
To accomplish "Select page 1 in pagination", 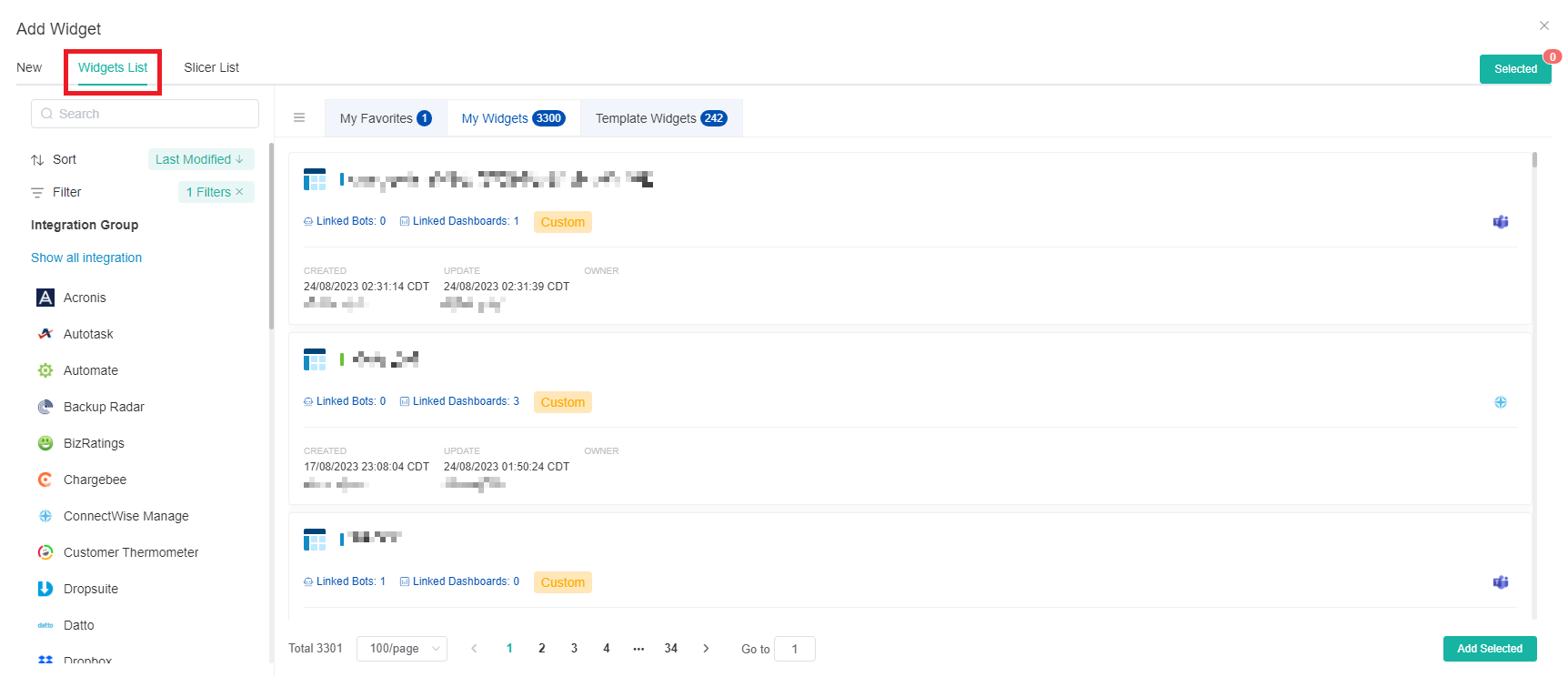I will [x=509, y=649].
